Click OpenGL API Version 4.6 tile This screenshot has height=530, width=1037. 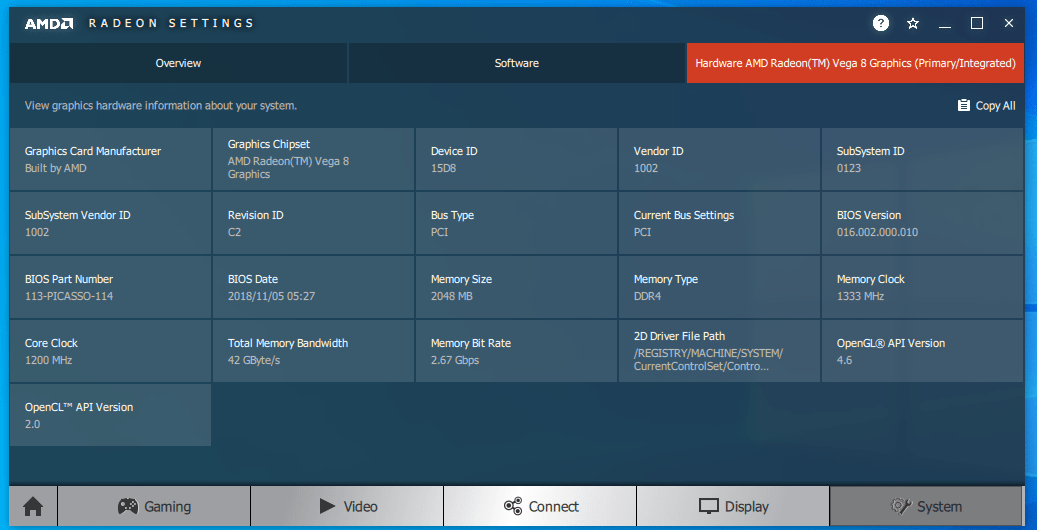point(923,351)
